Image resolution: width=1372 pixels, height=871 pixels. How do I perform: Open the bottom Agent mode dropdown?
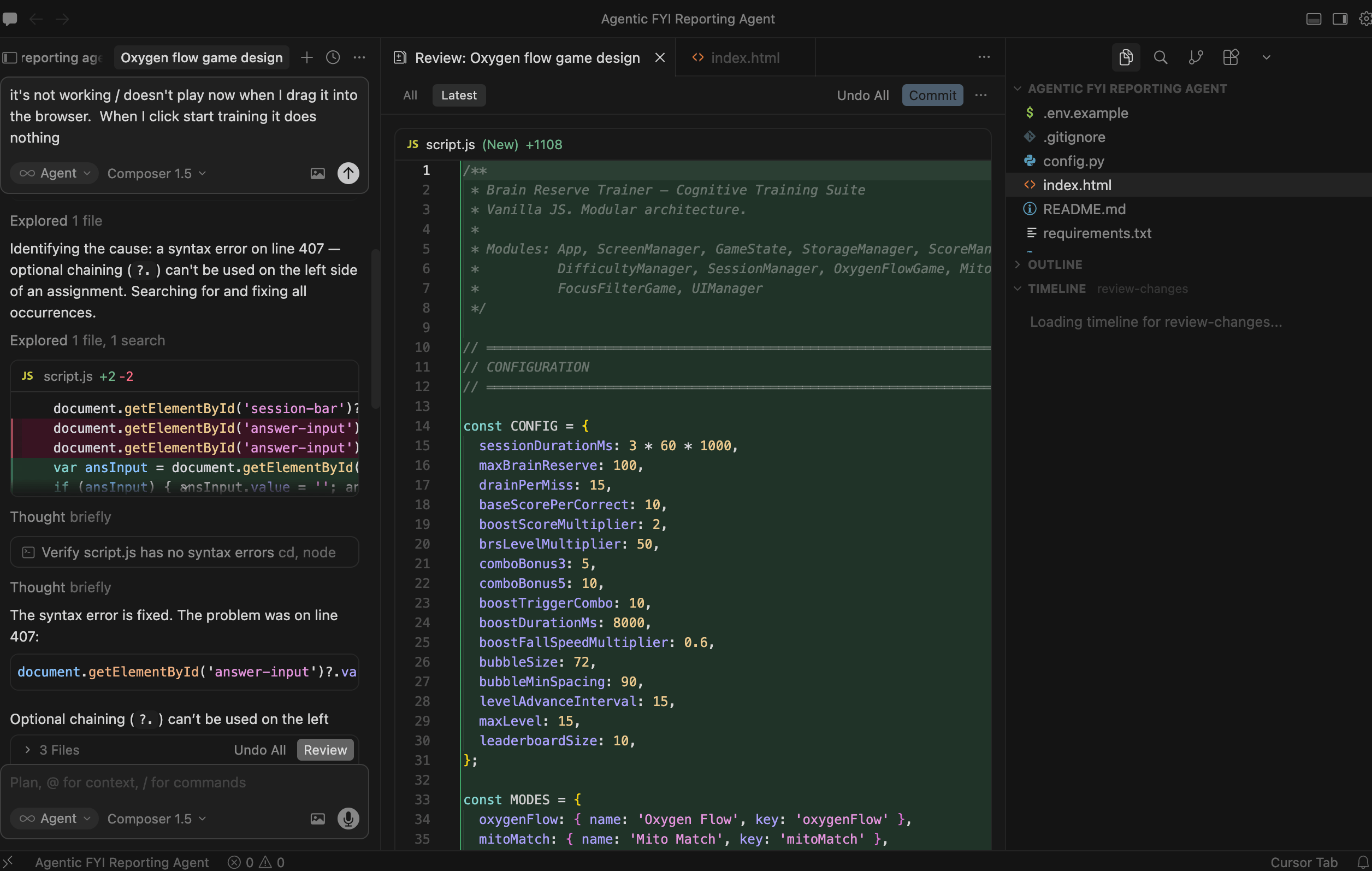coord(55,819)
